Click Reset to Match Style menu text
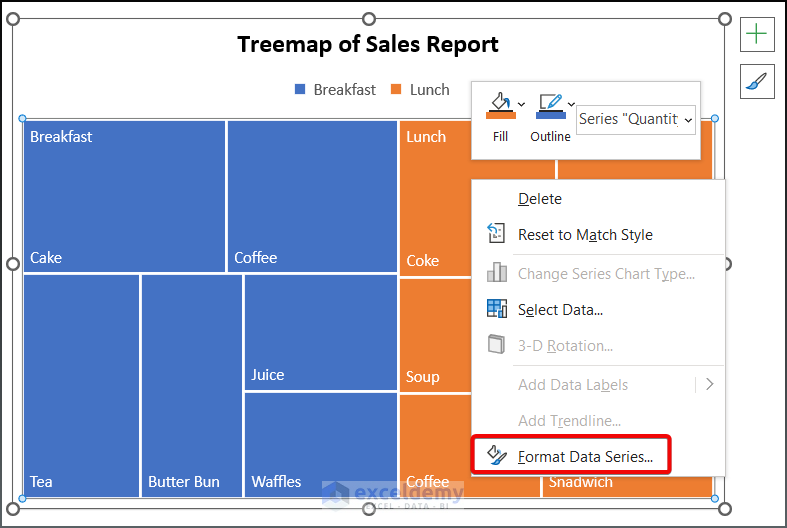Screen dimensions: 787x528 585,235
